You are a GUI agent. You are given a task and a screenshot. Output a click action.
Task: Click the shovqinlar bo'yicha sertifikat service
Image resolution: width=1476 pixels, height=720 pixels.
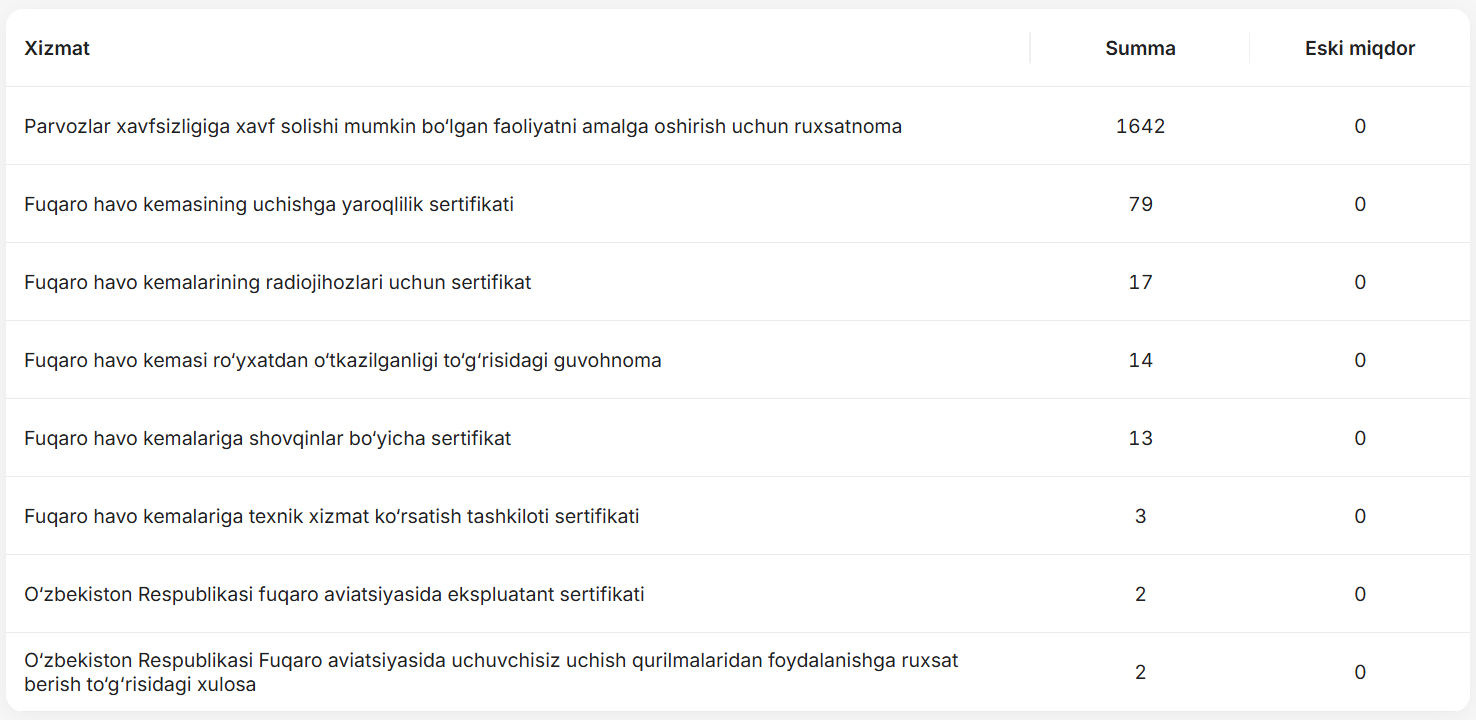point(267,438)
